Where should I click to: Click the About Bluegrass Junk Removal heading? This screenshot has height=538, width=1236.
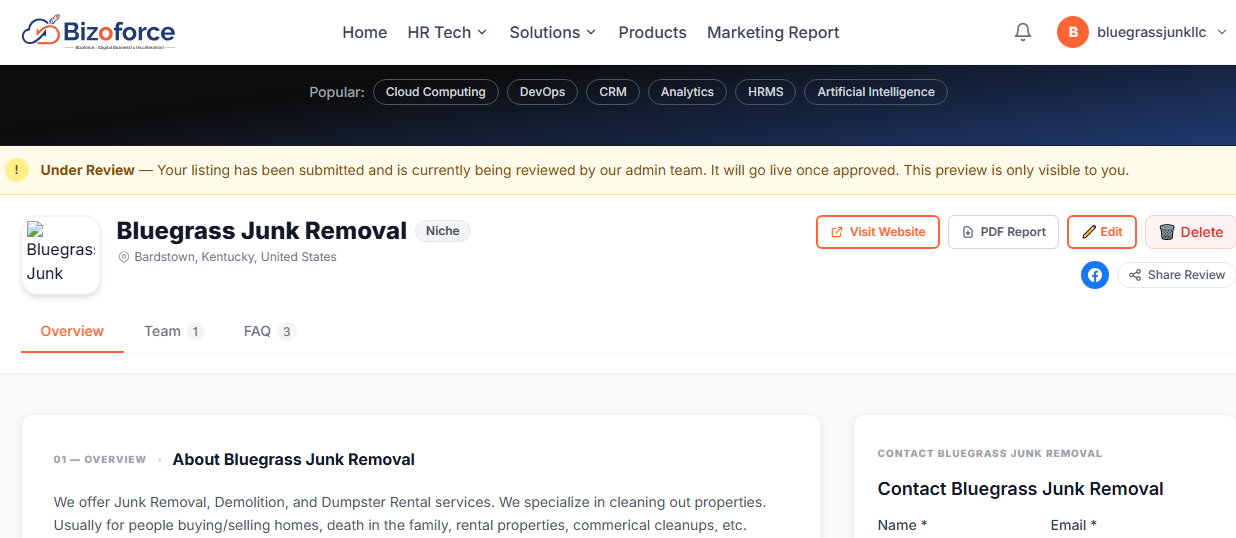[x=294, y=460]
